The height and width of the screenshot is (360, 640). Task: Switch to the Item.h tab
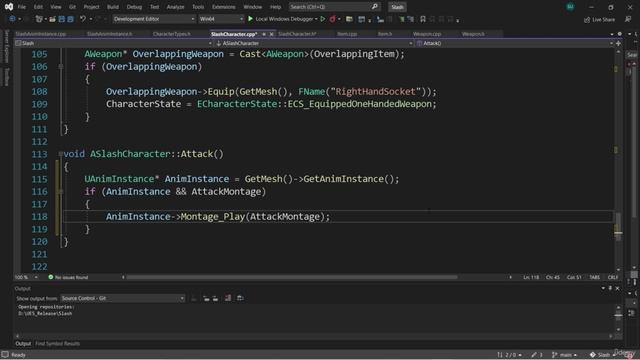click(x=385, y=34)
